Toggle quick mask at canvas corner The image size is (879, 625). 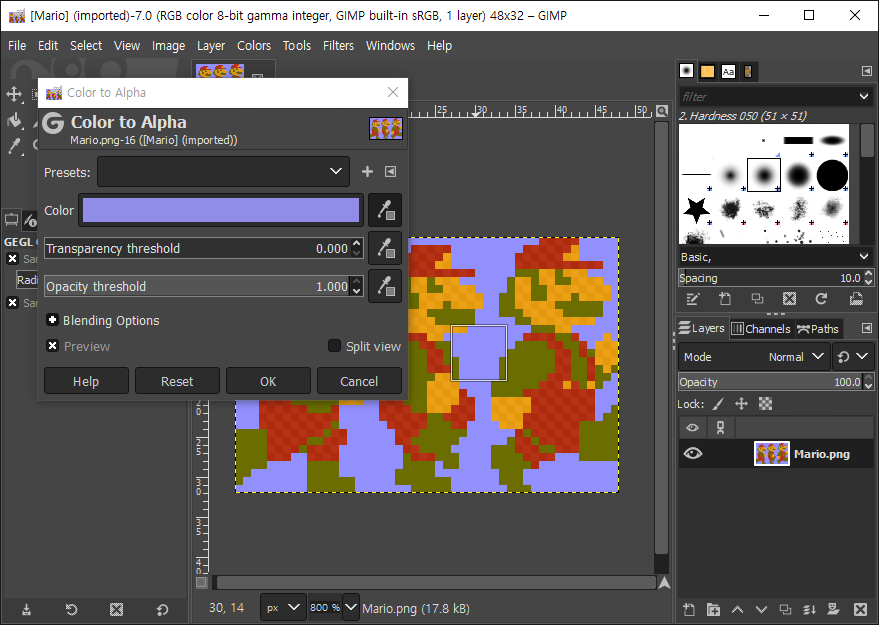pyautogui.click(x=201, y=583)
